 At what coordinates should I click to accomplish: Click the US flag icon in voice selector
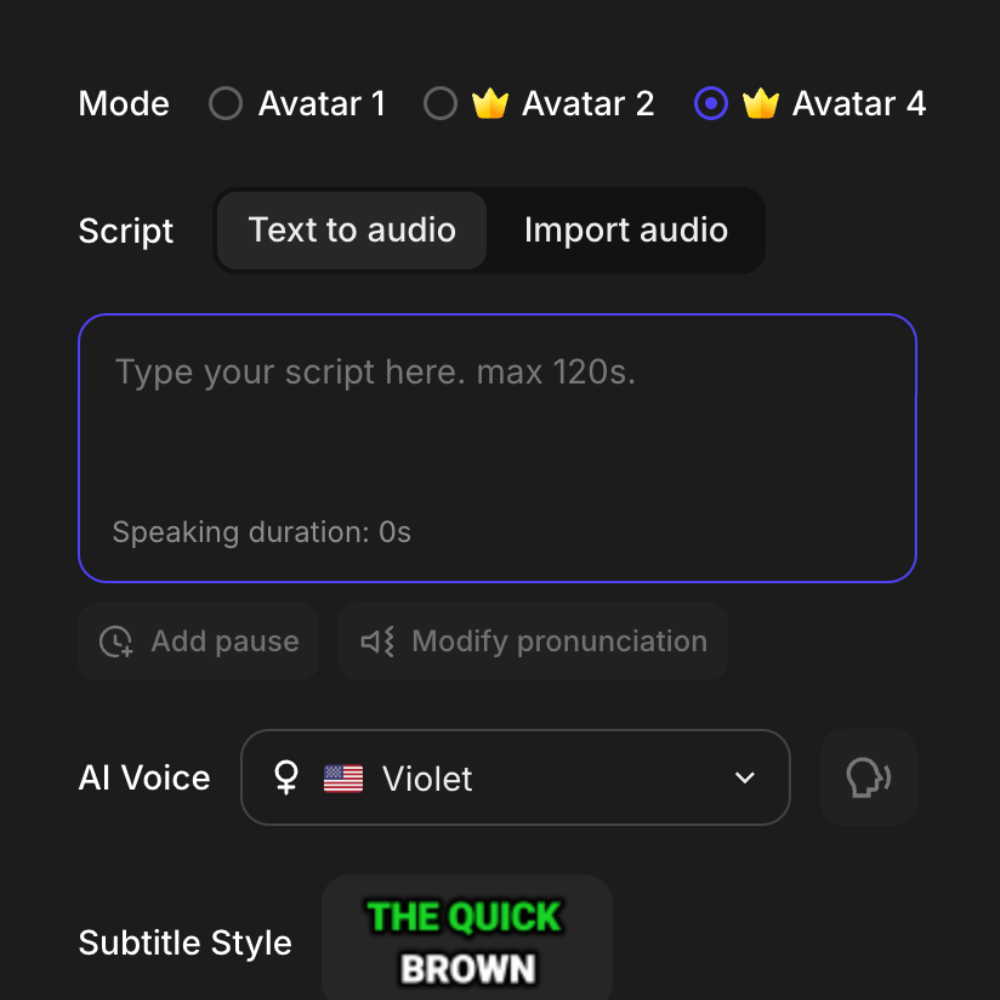pos(343,778)
